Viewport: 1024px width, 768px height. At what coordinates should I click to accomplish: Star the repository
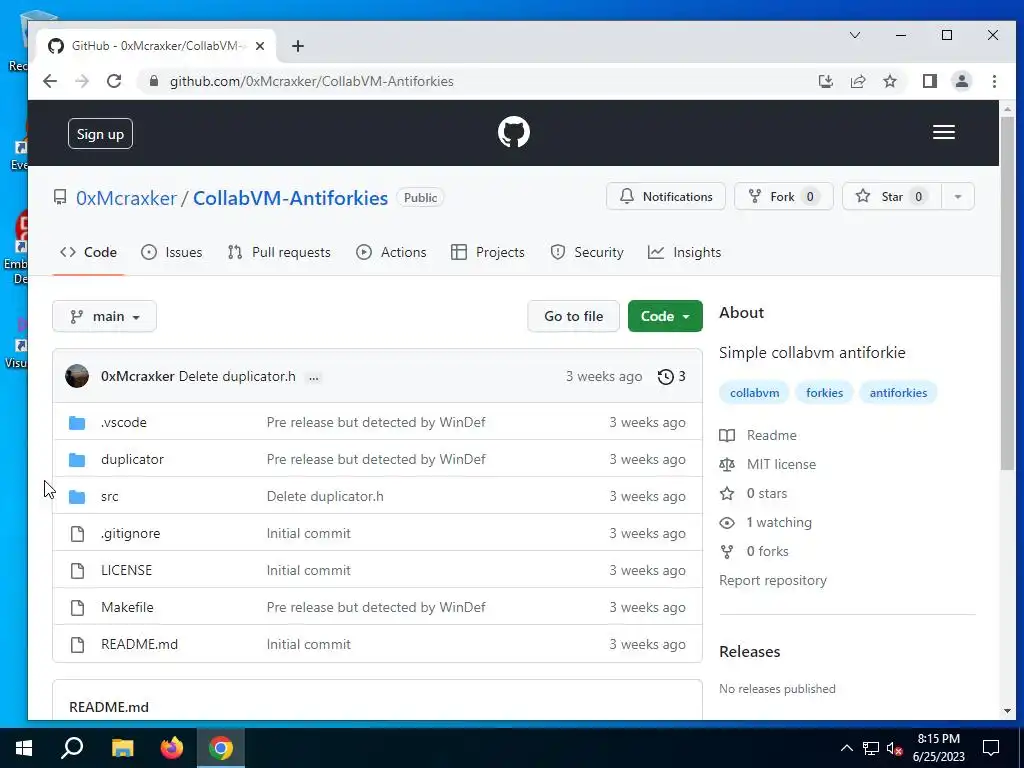tap(892, 197)
